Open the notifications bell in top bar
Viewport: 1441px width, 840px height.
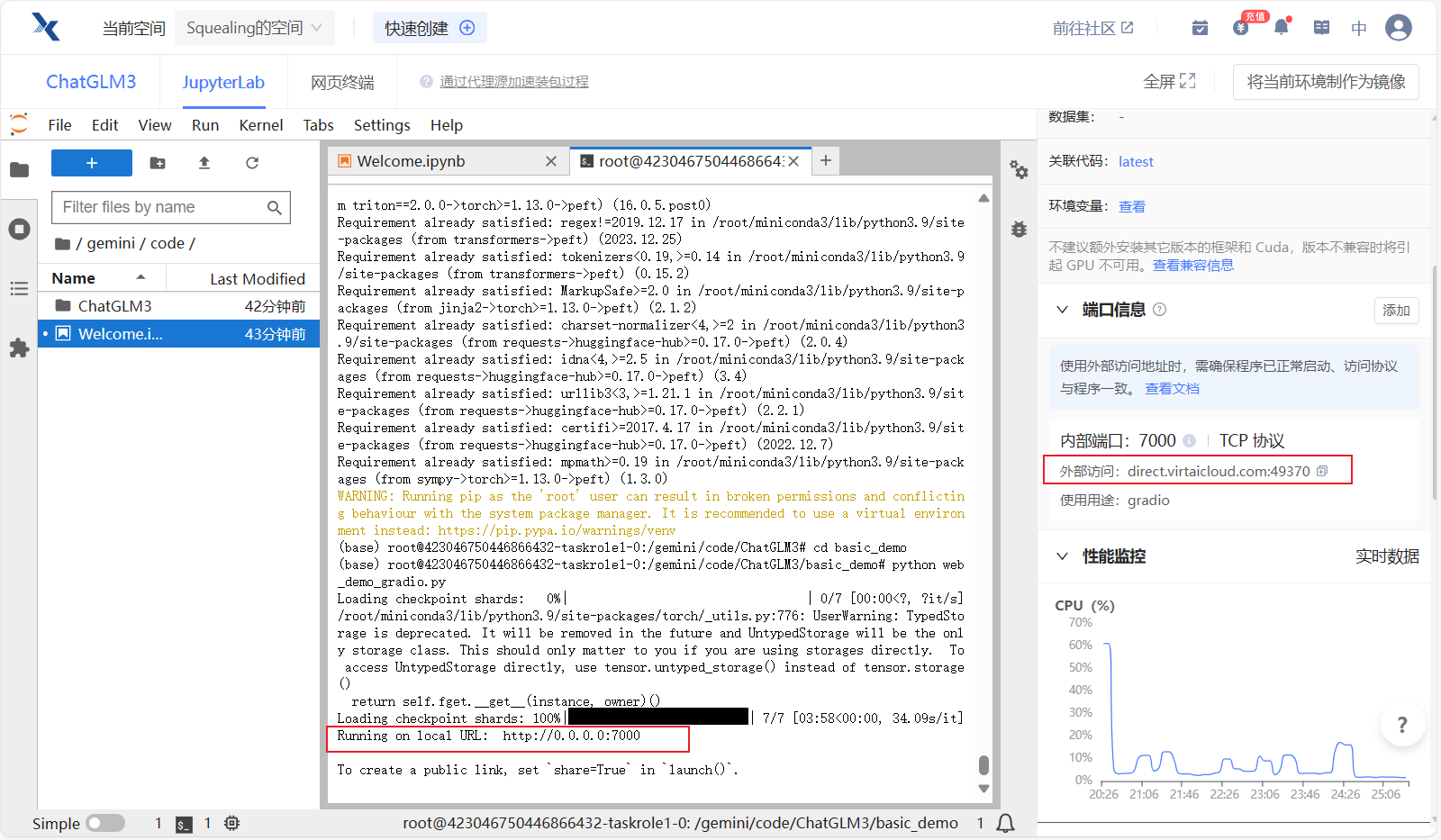point(1281,28)
